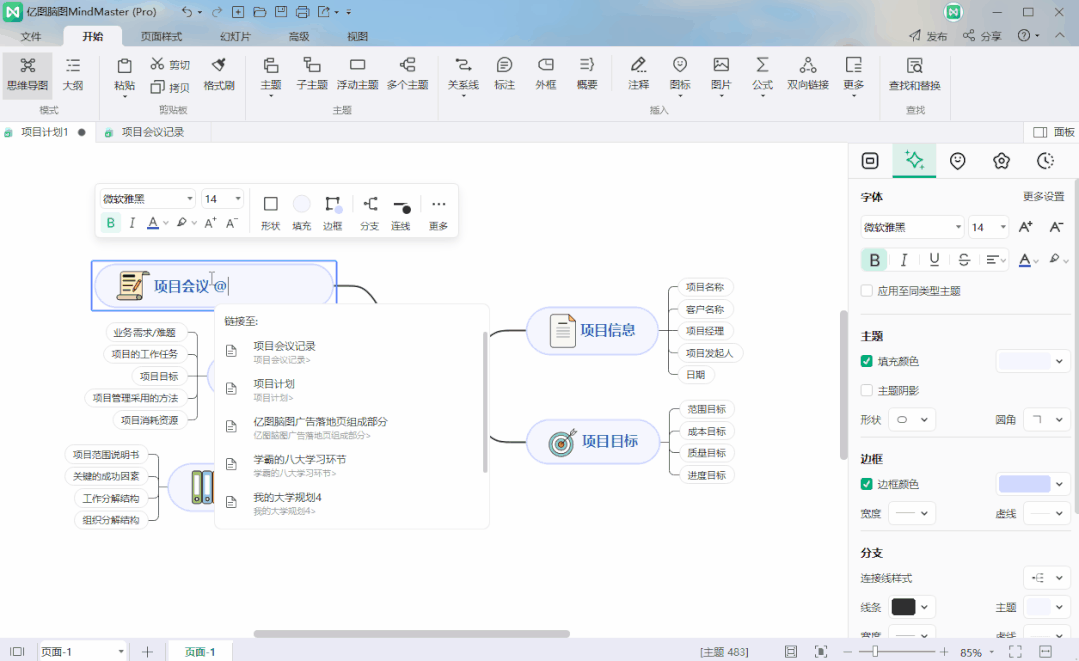The height and width of the screenshot is (661, 1079).
Task: Switch to the 视图 ribbon tab
Action: point(357,36)
